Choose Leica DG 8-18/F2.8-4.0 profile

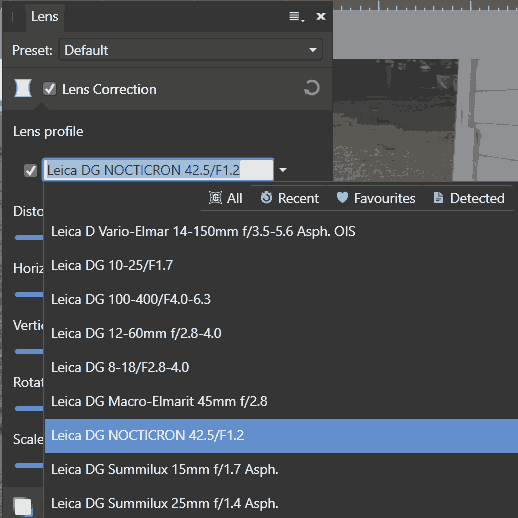281,367
